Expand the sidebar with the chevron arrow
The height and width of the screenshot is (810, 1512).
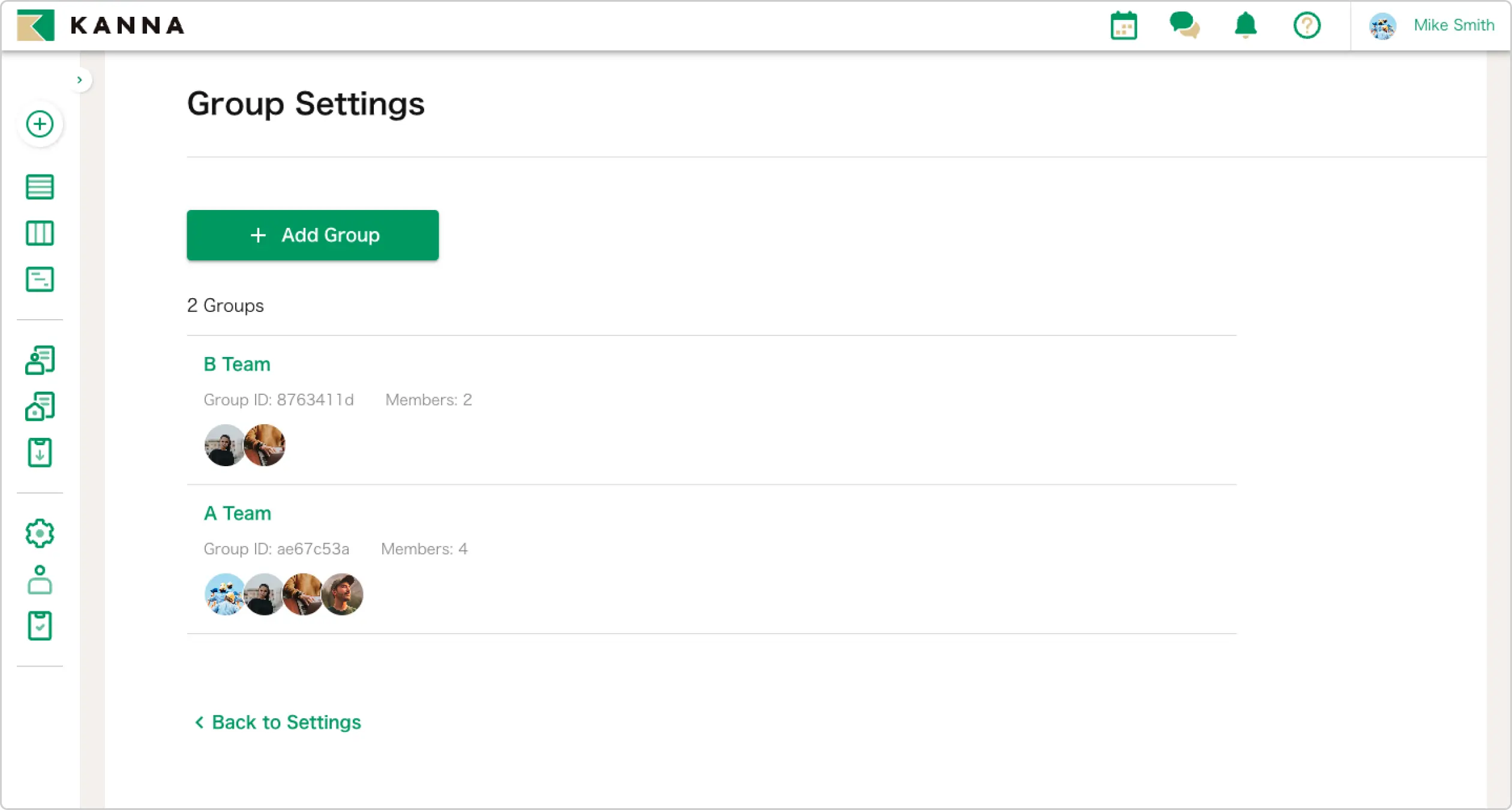(x=80, y=80)
